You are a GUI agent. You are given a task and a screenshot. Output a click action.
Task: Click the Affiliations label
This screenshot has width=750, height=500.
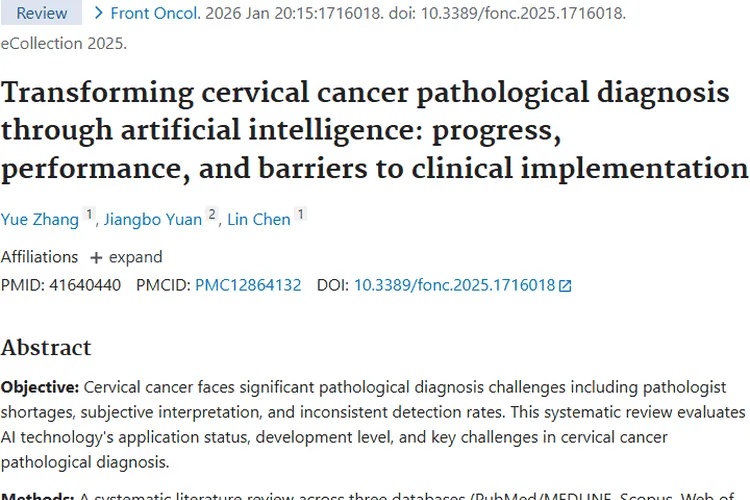click(39, 257)
